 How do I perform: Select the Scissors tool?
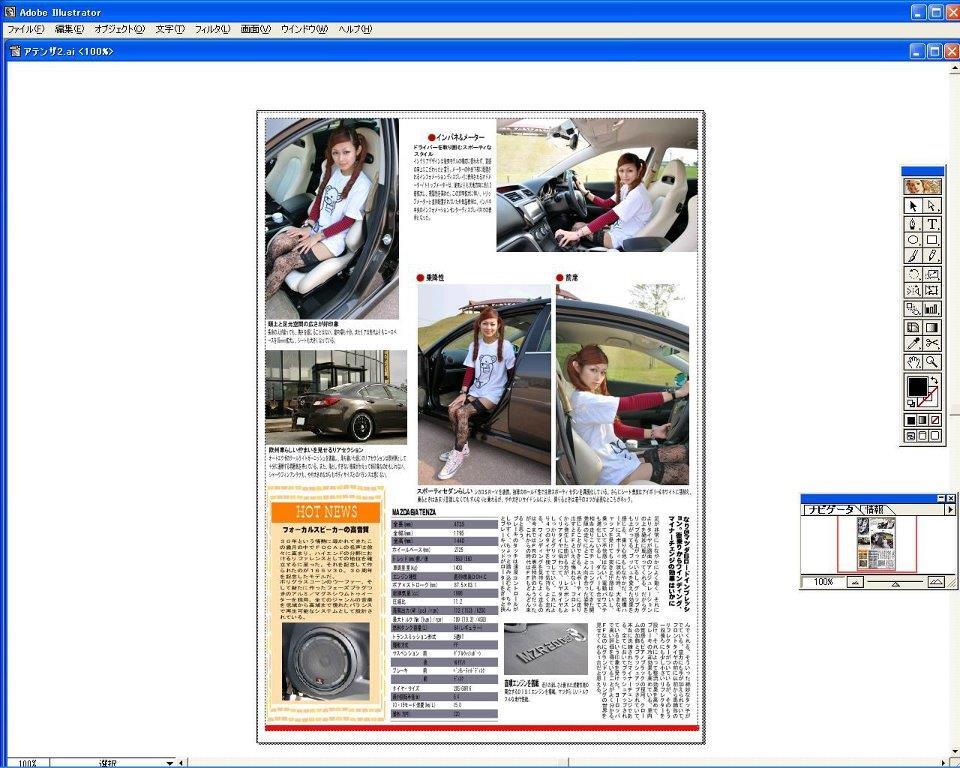[931, 344]
